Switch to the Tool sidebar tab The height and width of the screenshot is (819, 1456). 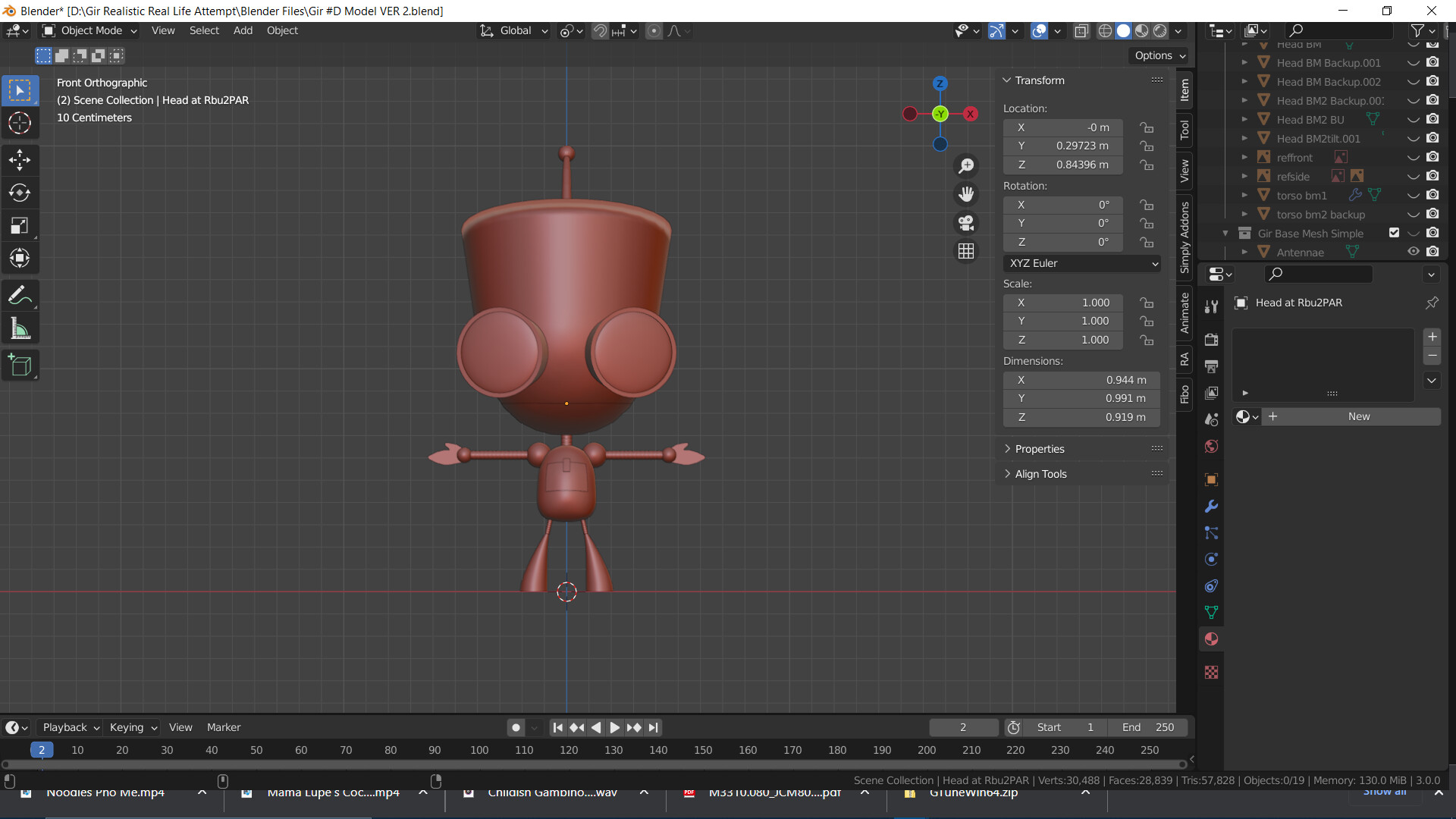[1185, 130]
